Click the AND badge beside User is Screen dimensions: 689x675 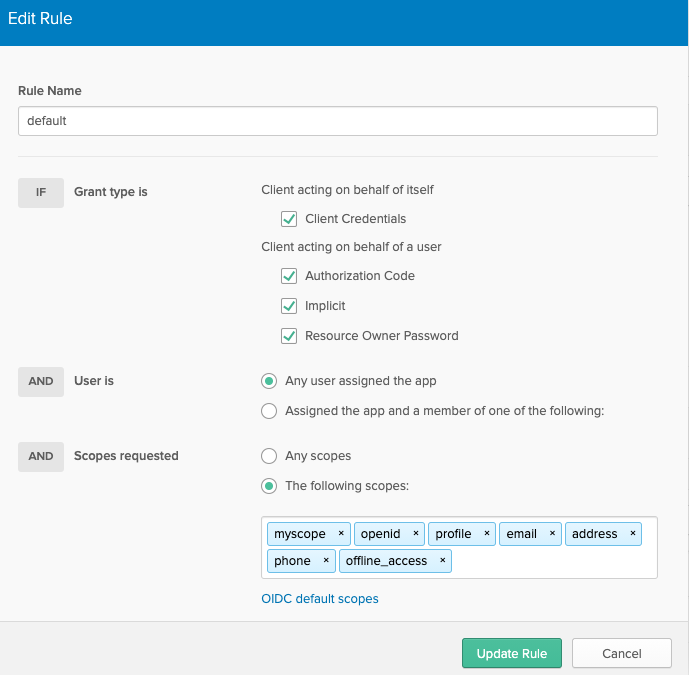point(41,381)
